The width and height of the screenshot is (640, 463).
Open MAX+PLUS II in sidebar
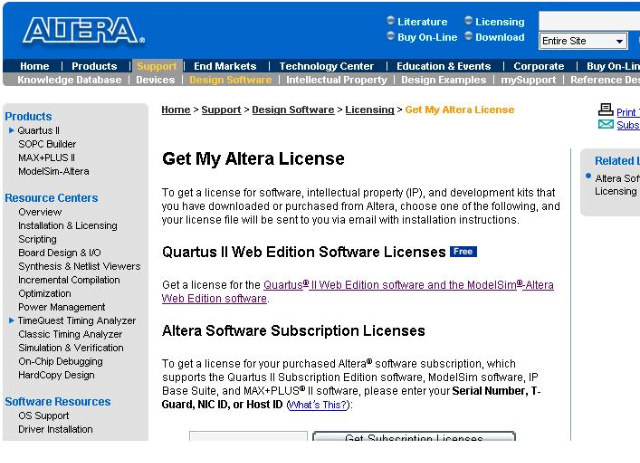coord(47,158)
